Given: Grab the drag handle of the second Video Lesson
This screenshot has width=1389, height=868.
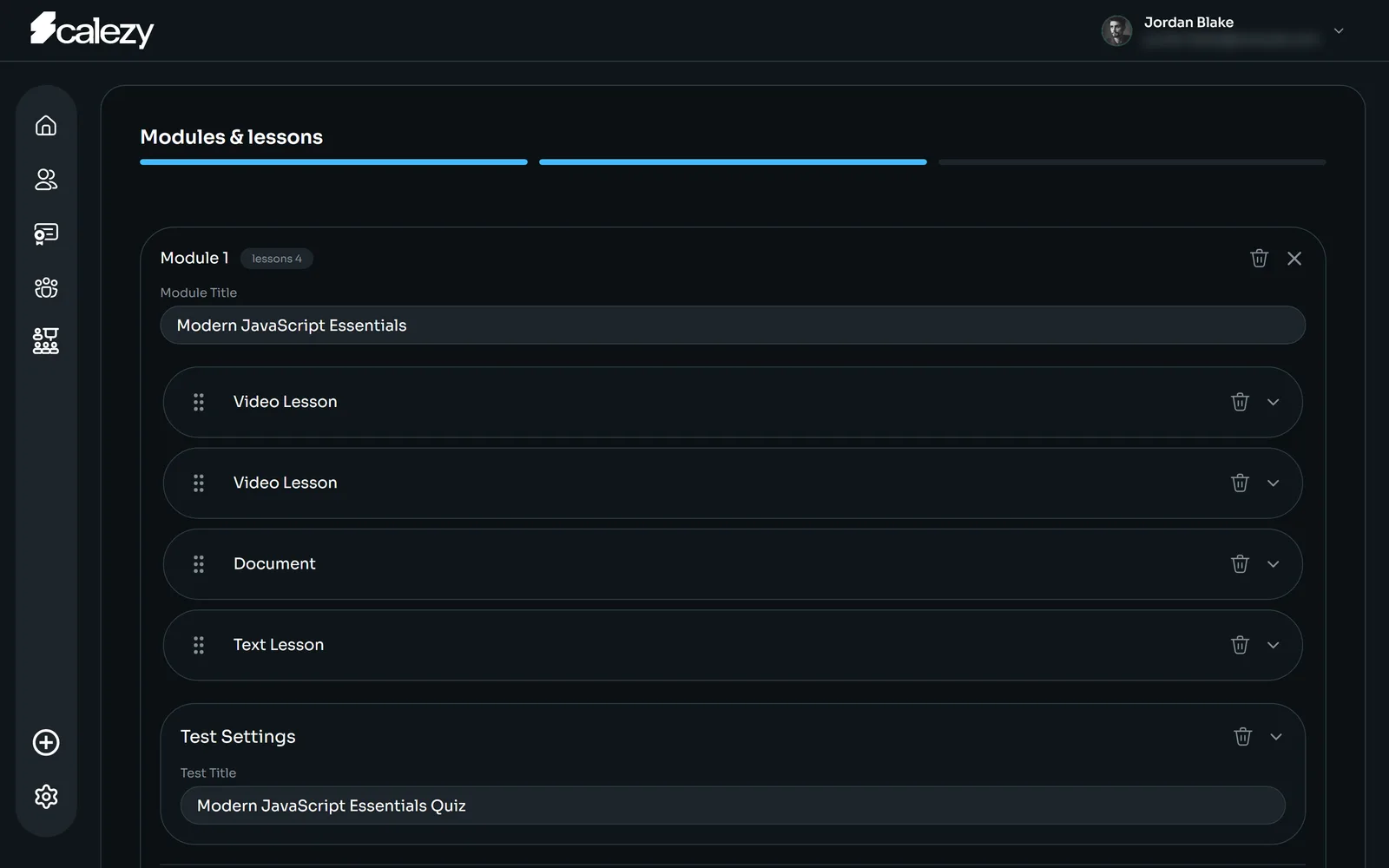Looking at the screenshot, I should coord(199,483).
